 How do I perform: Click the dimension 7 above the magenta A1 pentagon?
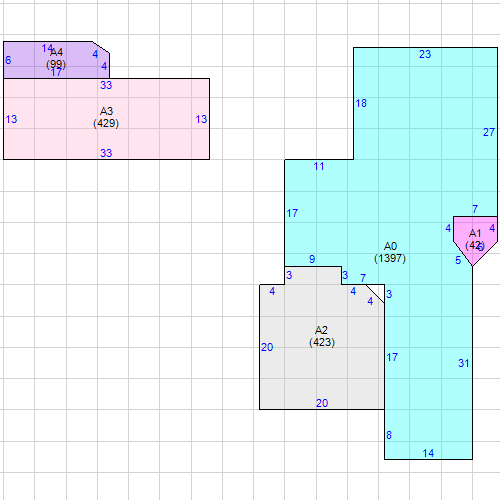tap(475, 209)
